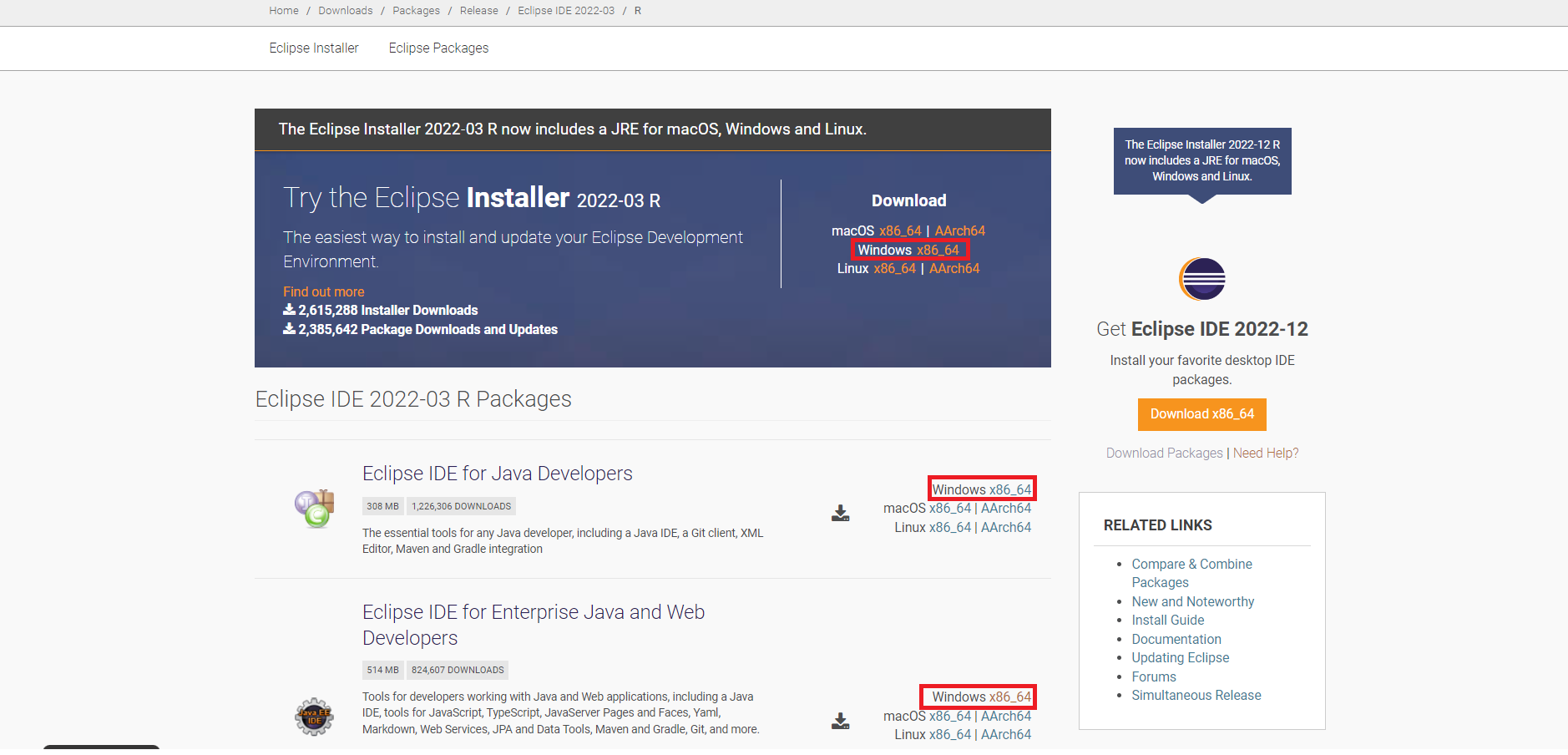Go to the Forums link
The height and width of the screenshot is (755, 1568).
point(1154,676)
